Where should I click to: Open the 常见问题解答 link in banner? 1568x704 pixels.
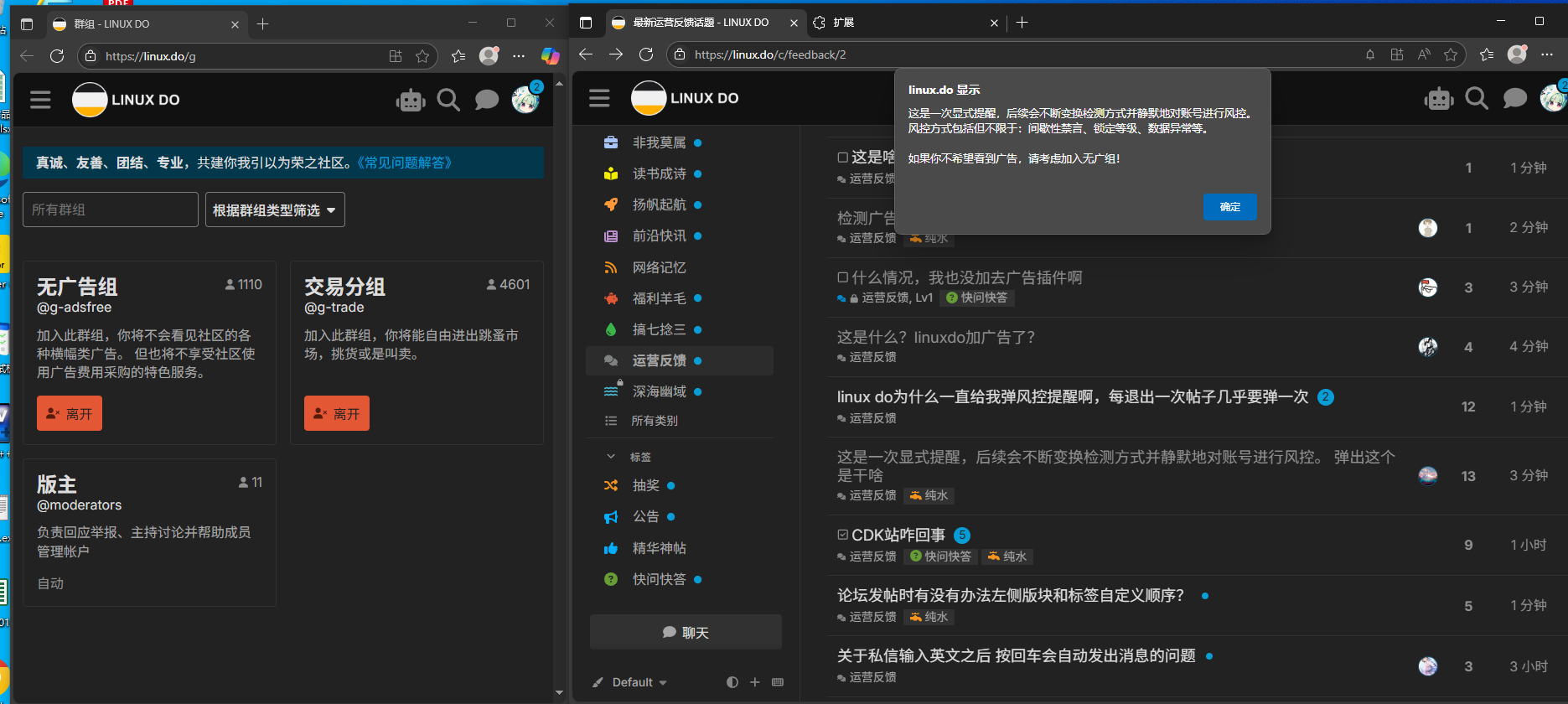click(405, 163)
